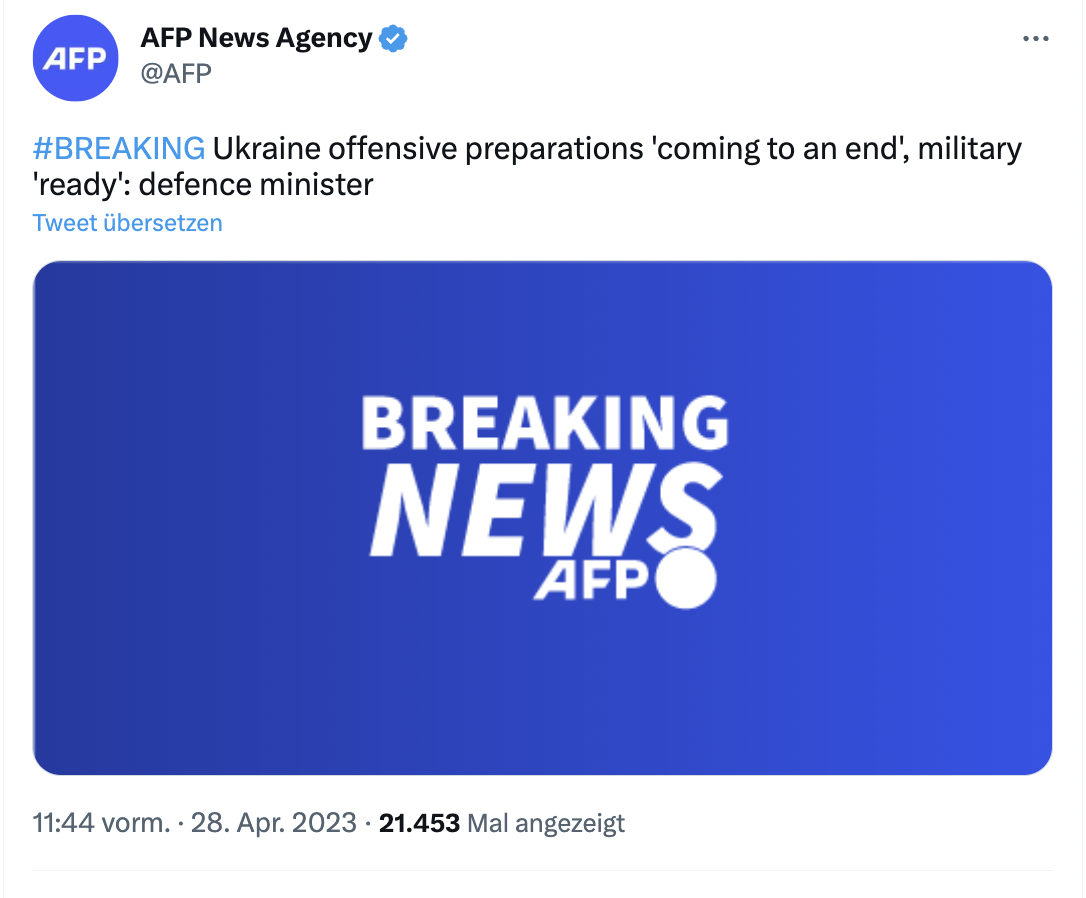Click the white circle in the AFP image logo
Image resolution: width=1086 pixels, height=898 pixels.
[x=685, y=578]
